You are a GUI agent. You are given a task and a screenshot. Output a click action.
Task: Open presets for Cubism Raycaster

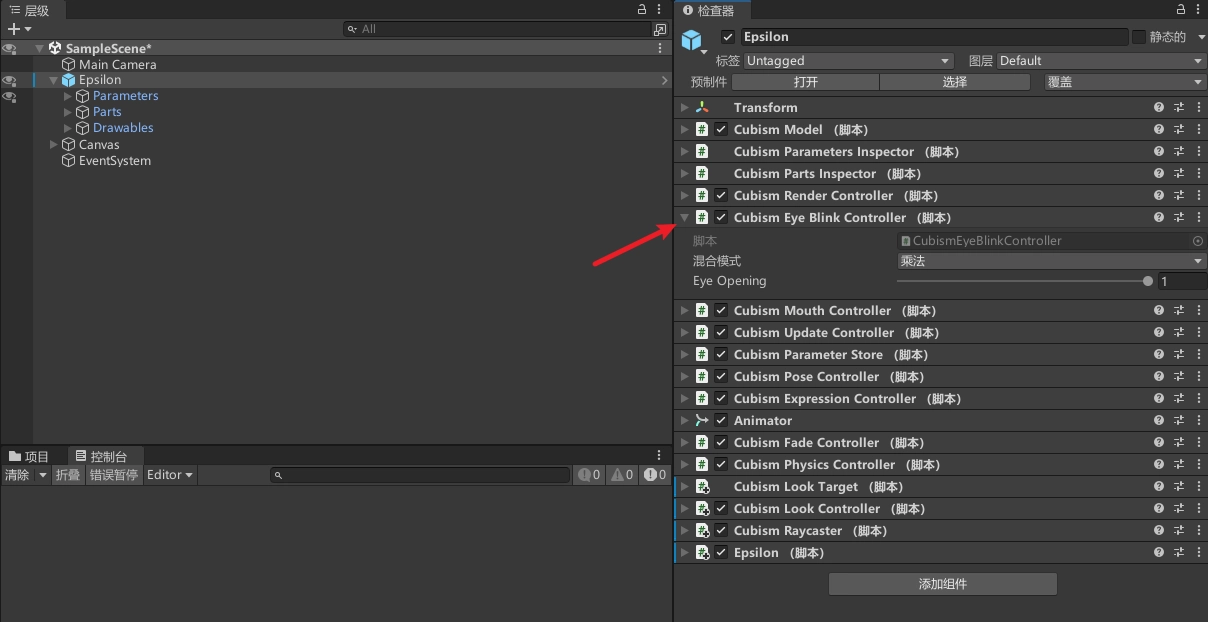tap(1179, 530)
